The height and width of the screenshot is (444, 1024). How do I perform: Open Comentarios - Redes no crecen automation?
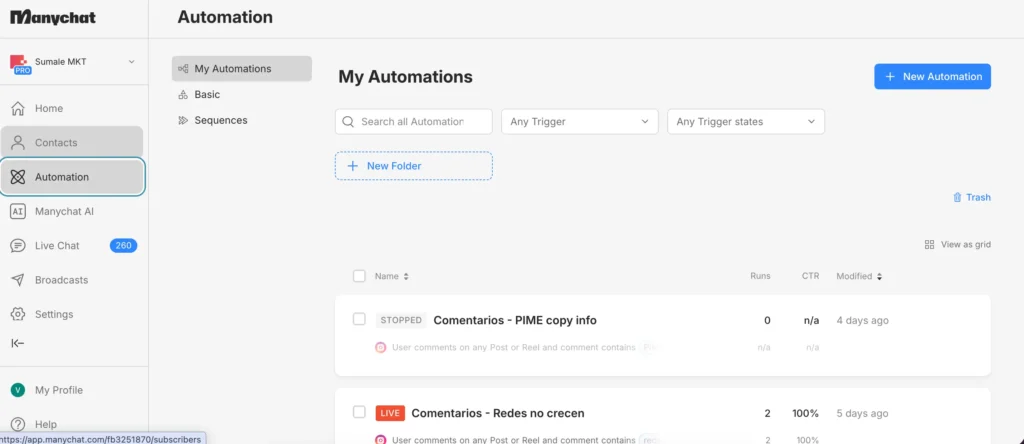[498, 413]
